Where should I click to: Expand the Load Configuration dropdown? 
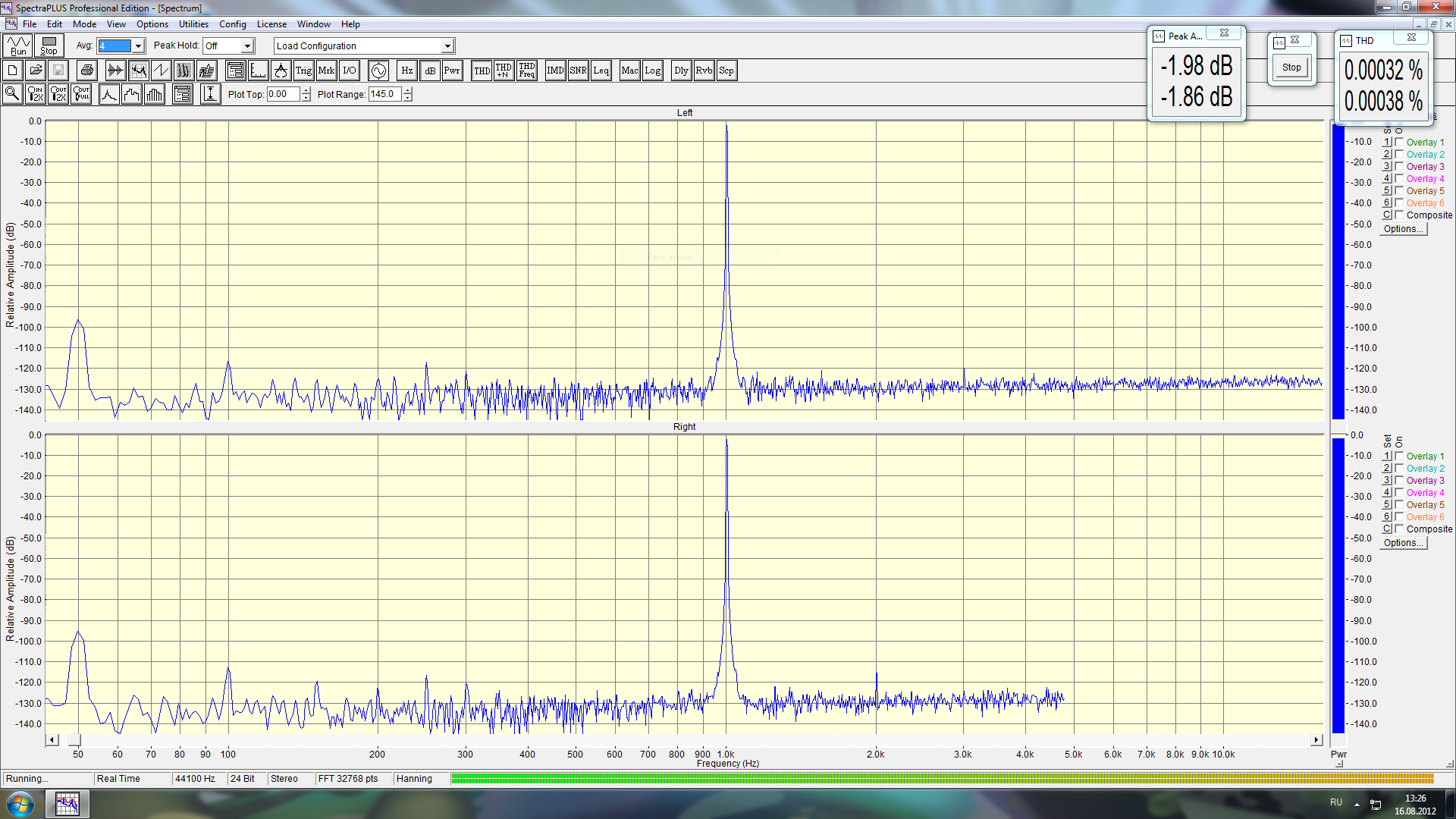pos(447,46)
